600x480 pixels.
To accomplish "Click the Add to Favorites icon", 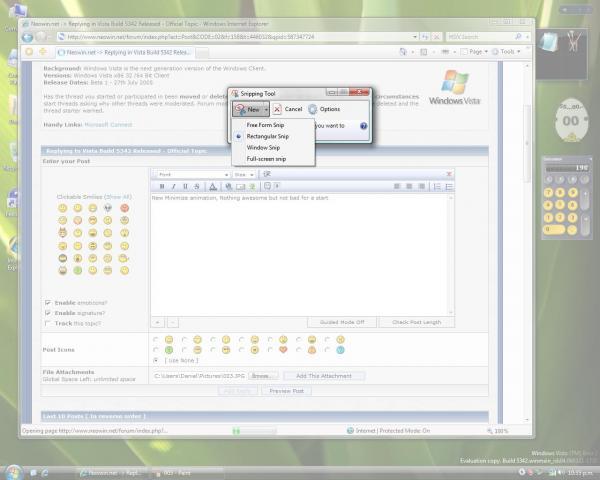I will [x=43, y=51].
